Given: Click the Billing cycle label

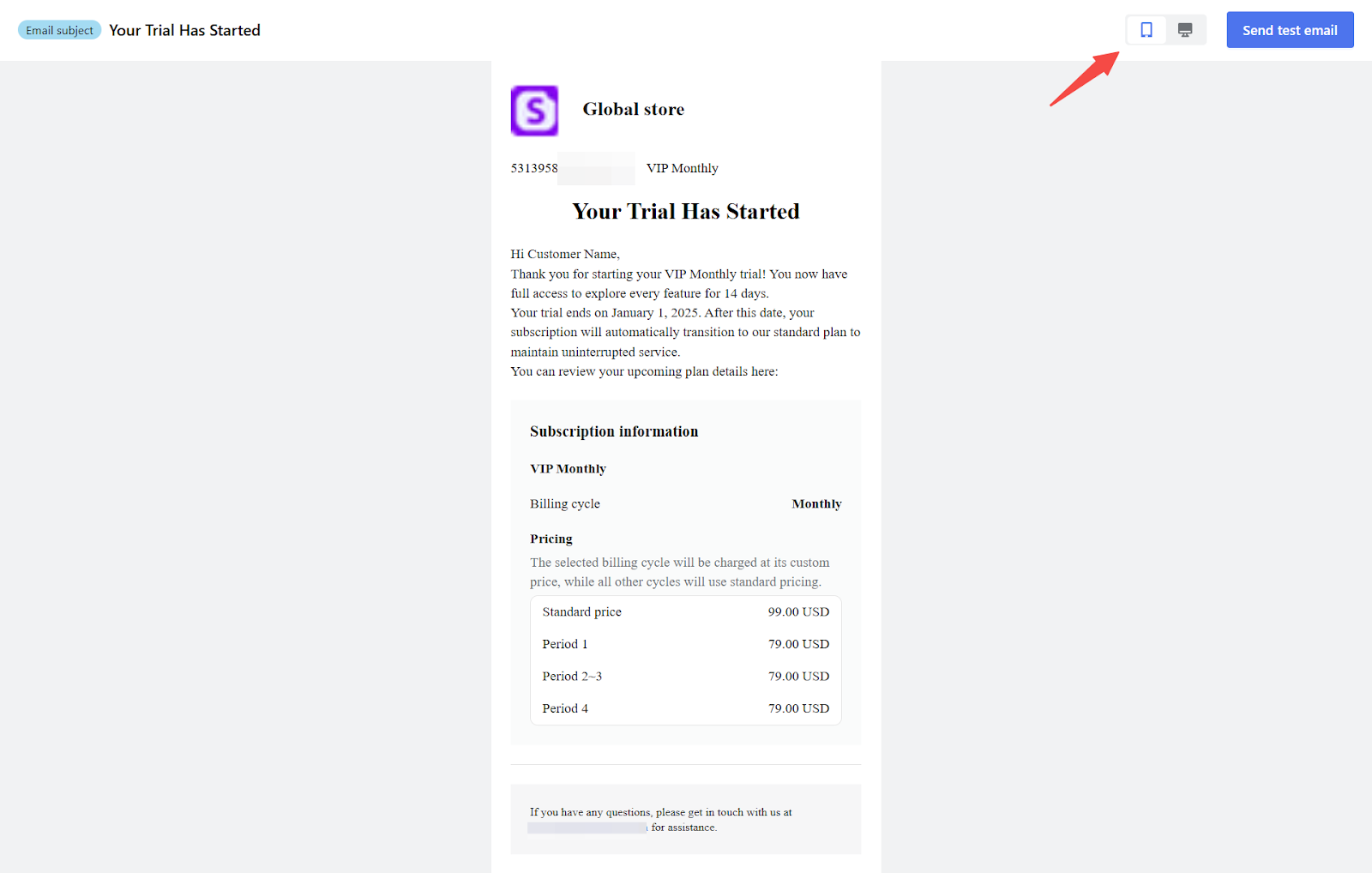Looking at the screenshot, I should [x=565, y=504].
